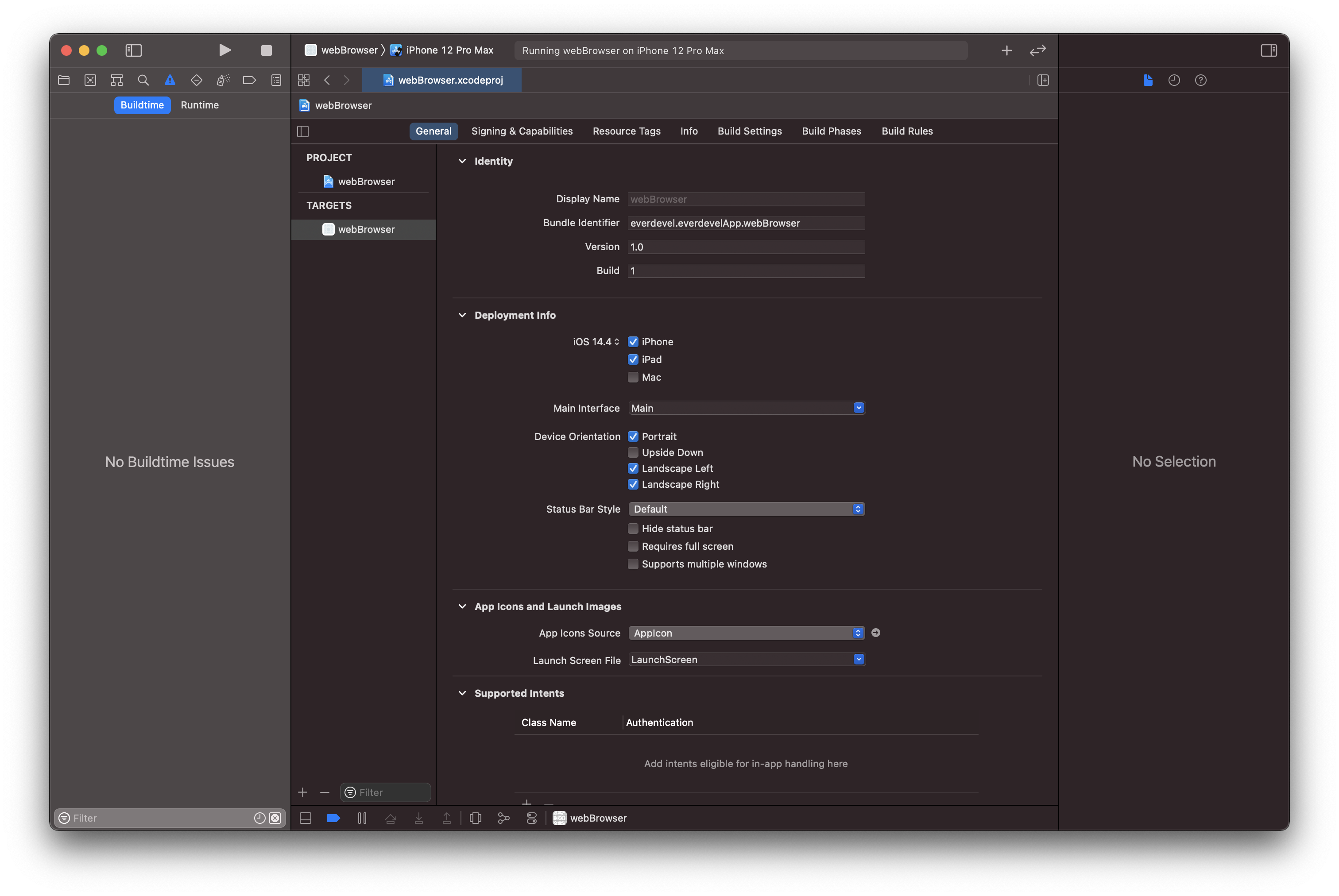Image resolution: width=1339 pixels, height=896 pixels.
Task: Switch to Runtime issues
Action: click(x=199, y=105)
